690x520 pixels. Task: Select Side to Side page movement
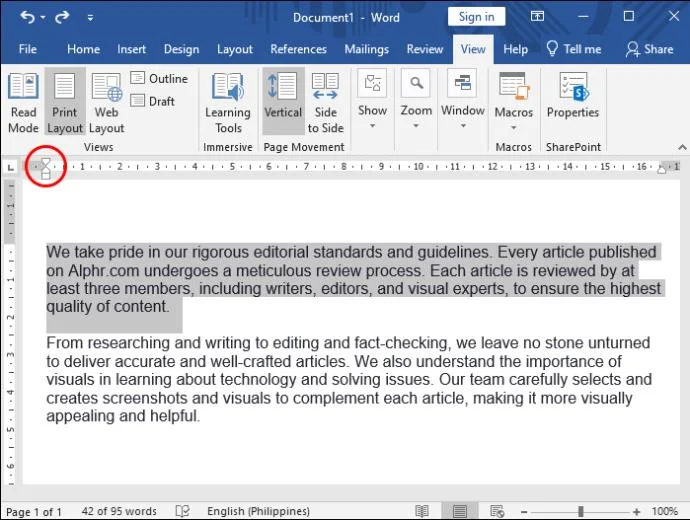click(325, 103)
